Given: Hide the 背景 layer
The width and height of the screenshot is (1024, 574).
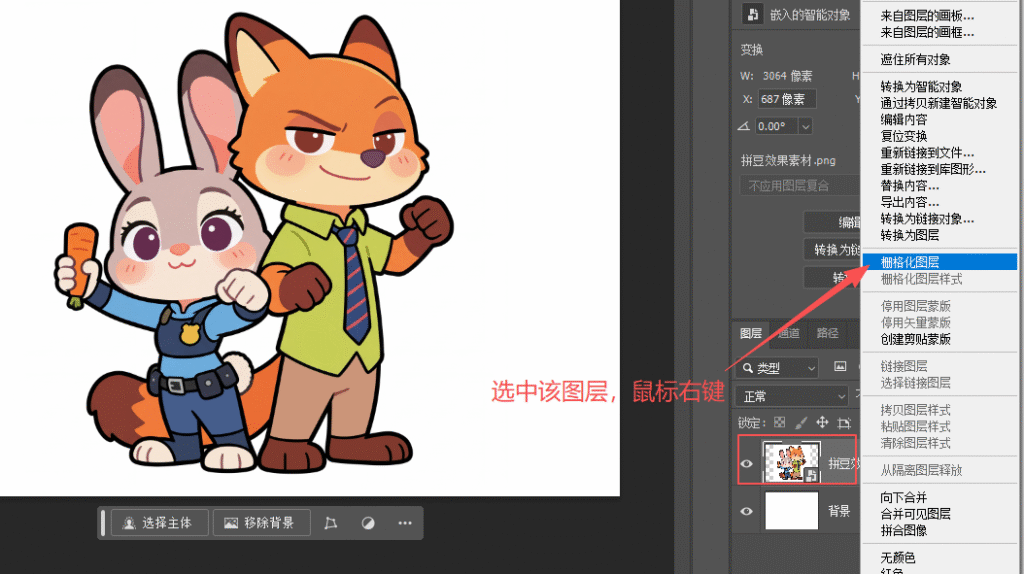Looking at the screenshot, I should click(746, 511).
